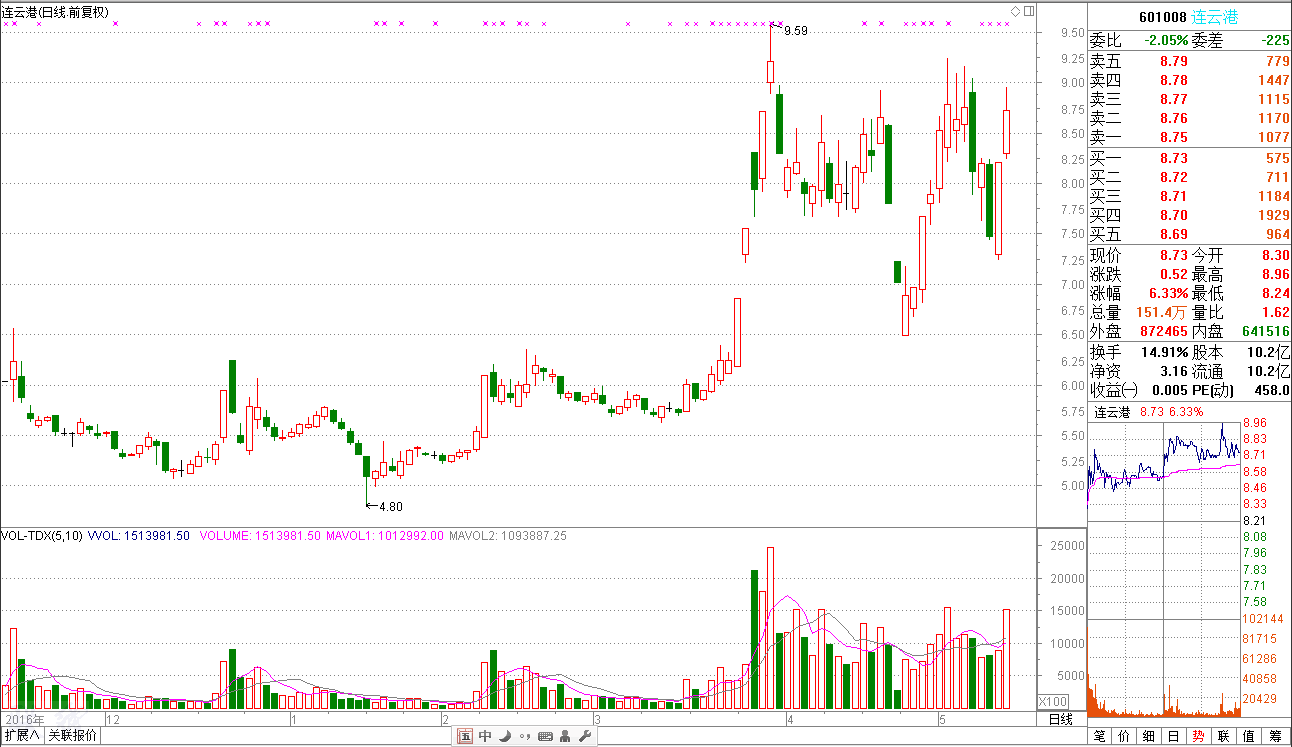Viewport: 1292px width, 747px height.
Task: Switch to the 笔 tab
Action: click(x=1100, y=736)
